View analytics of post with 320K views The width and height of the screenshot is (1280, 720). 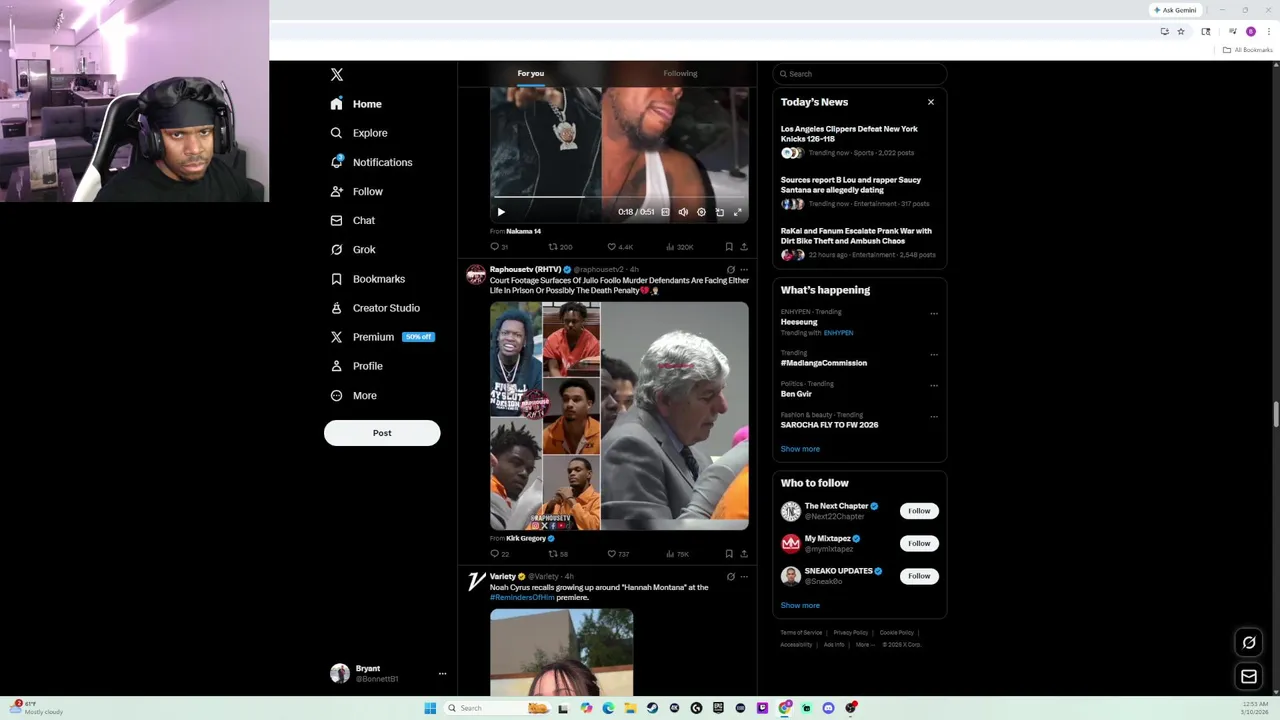pos(679,247)
